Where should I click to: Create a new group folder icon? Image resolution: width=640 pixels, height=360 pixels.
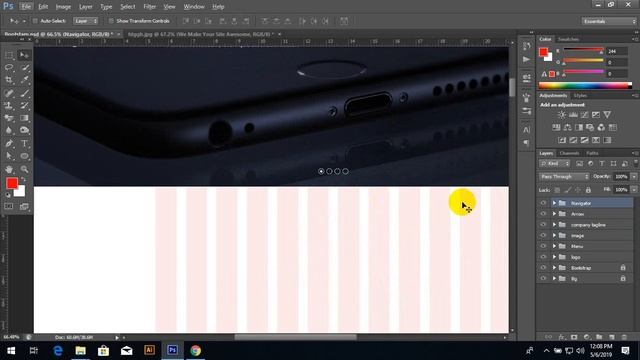point(599,337)
